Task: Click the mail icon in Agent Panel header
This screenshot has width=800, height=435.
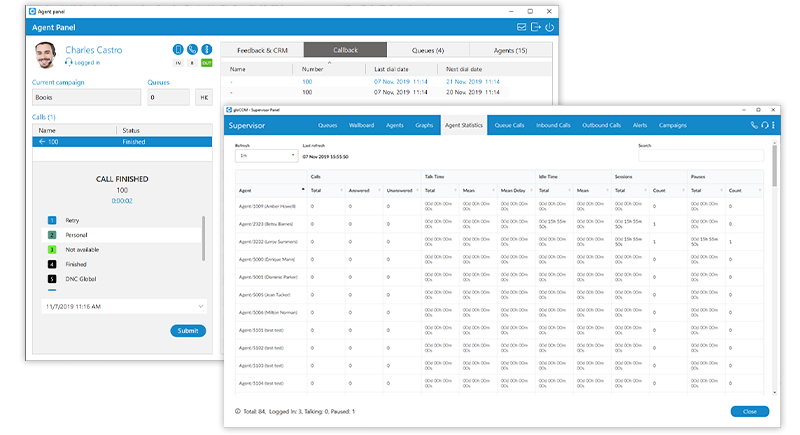Action: click(521, 27)
